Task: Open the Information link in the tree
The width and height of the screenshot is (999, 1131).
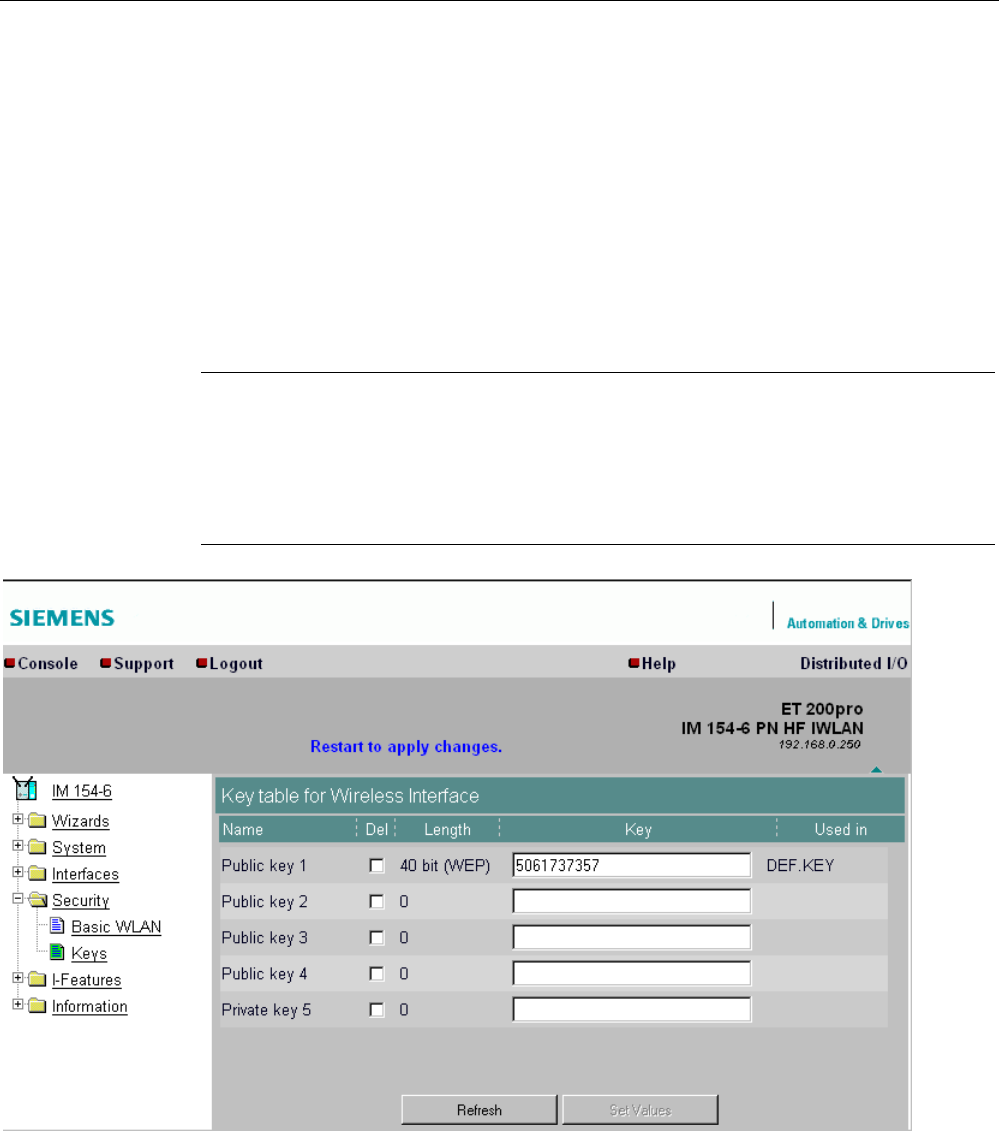Action: click(89, 1007)
